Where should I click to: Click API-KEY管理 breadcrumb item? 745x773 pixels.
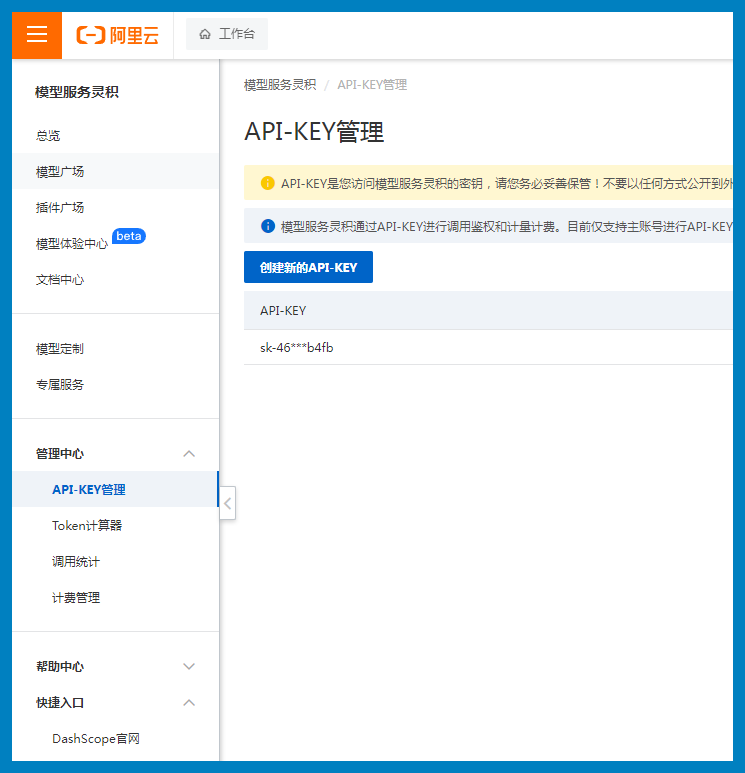click(x=372, y=85)
